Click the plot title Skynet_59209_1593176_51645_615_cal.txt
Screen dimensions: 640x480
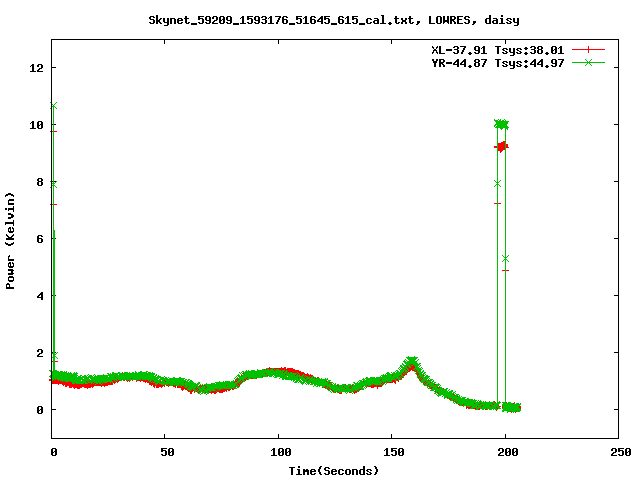coord(284,20)
